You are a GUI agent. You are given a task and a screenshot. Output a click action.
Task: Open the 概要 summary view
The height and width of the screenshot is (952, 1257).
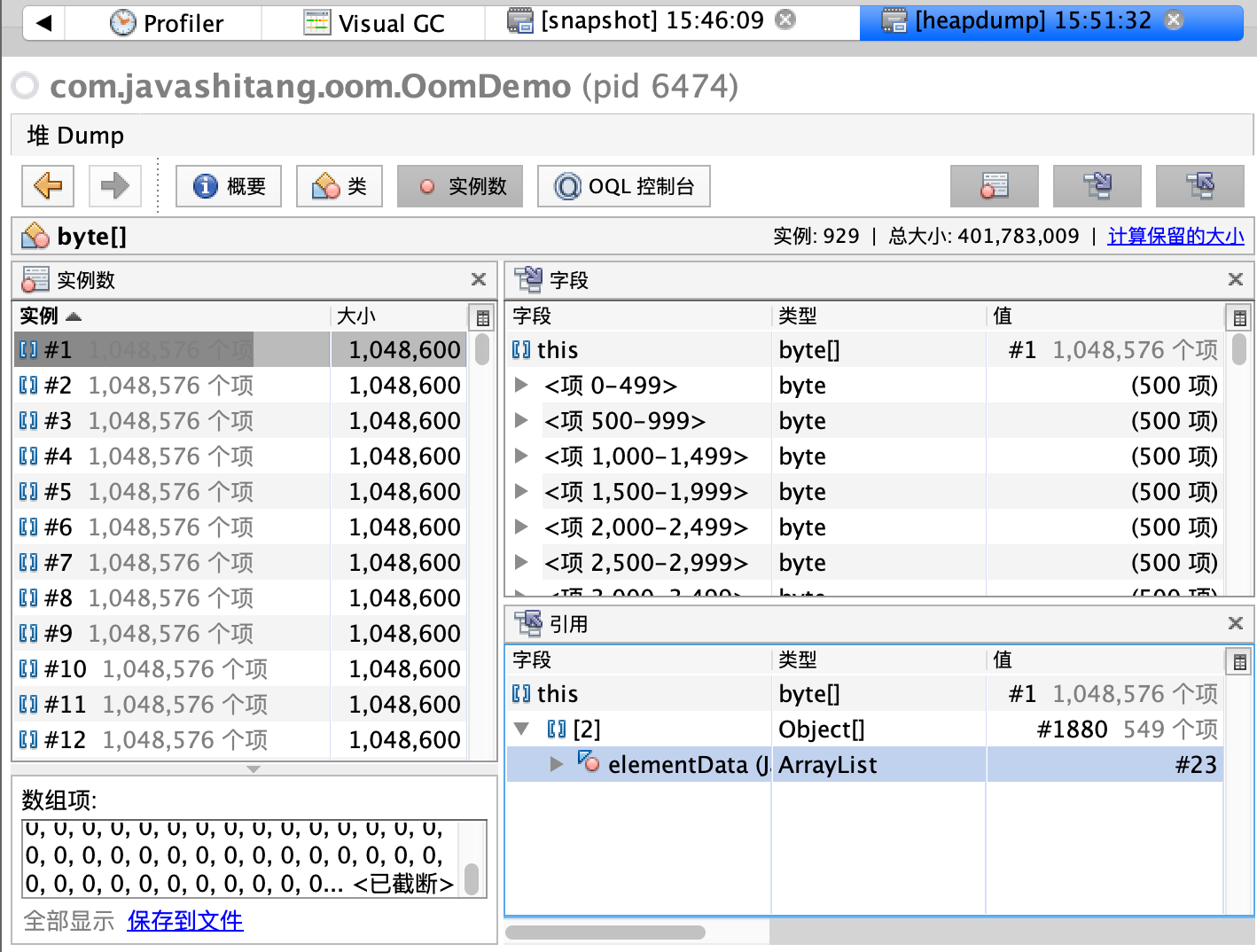click(x=229, y=186)
